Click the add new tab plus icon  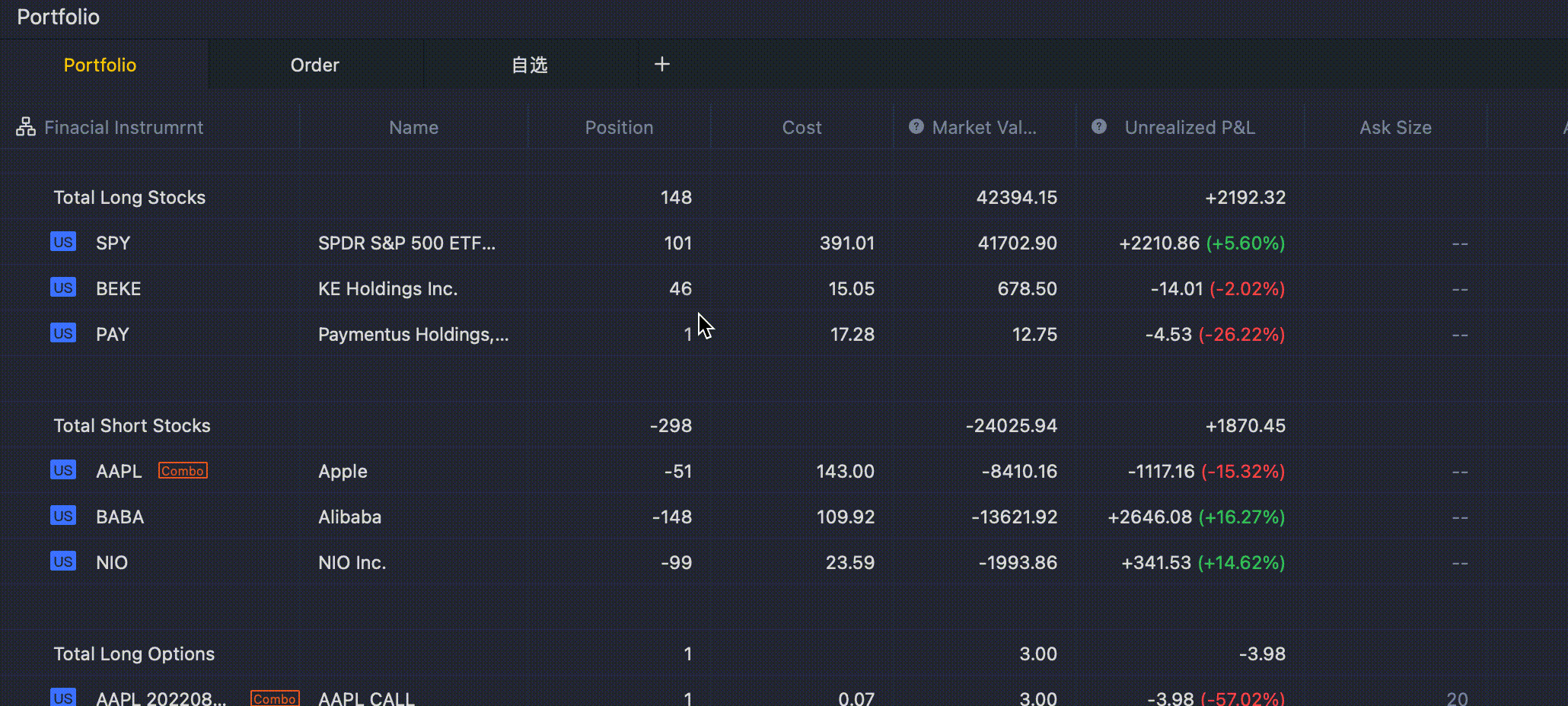pos(662,64)
